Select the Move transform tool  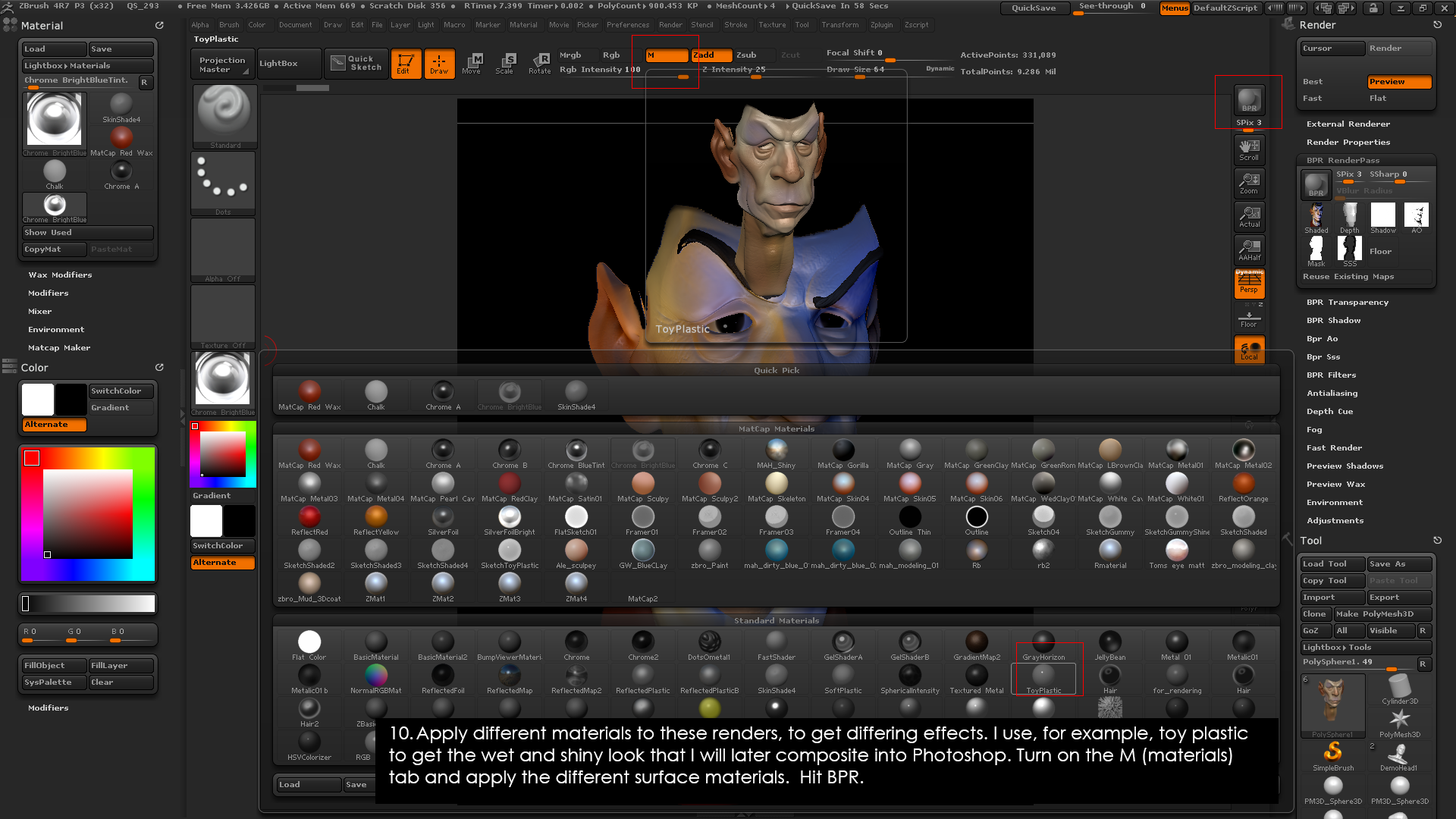pyautogui.click(x=472, y=63)
